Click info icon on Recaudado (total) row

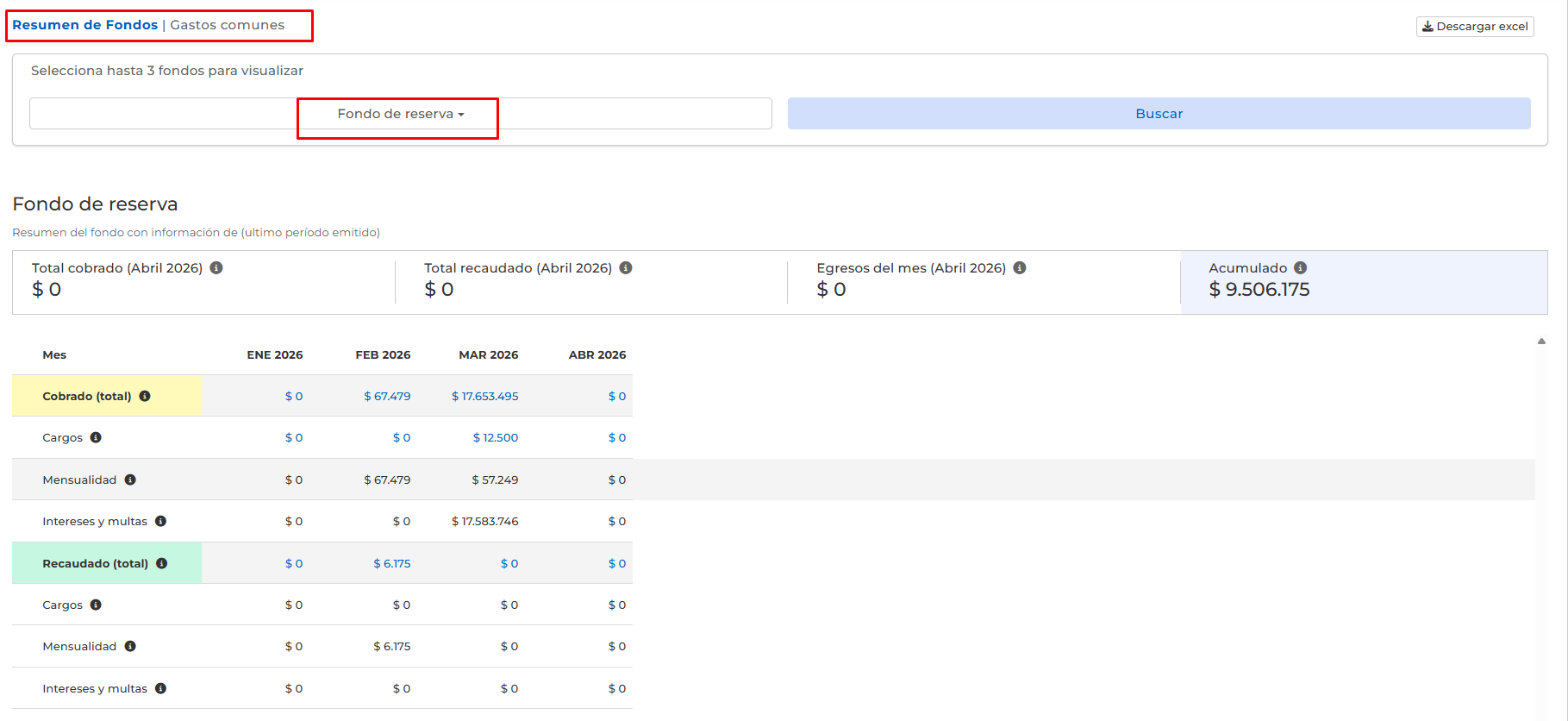coord(161,564)
